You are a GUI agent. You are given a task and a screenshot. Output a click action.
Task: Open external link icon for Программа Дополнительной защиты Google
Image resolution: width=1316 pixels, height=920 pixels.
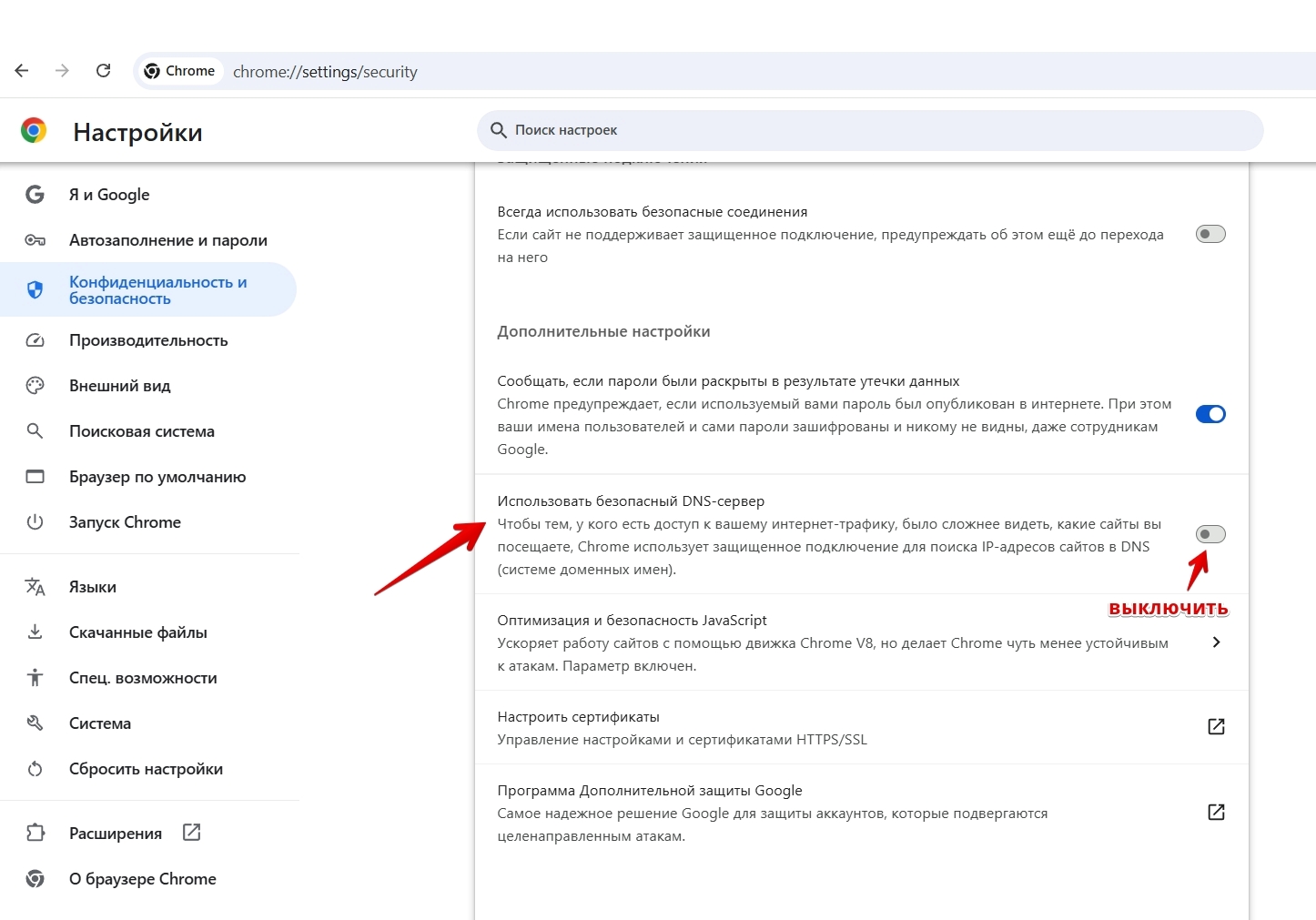click(1216, 812)
